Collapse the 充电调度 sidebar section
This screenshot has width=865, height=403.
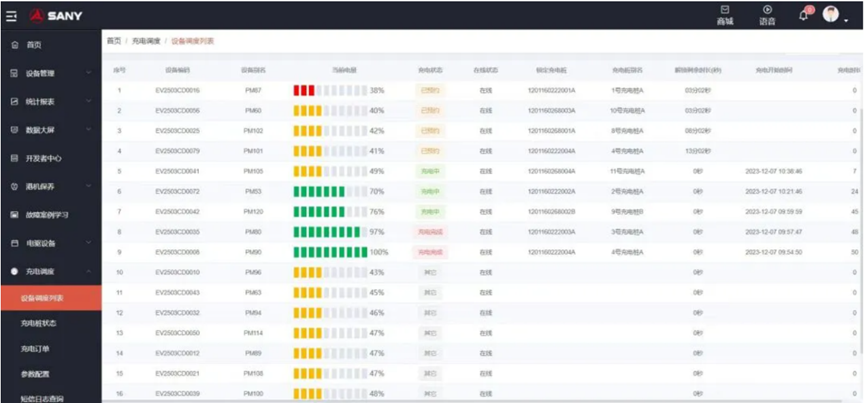point(89,271)
